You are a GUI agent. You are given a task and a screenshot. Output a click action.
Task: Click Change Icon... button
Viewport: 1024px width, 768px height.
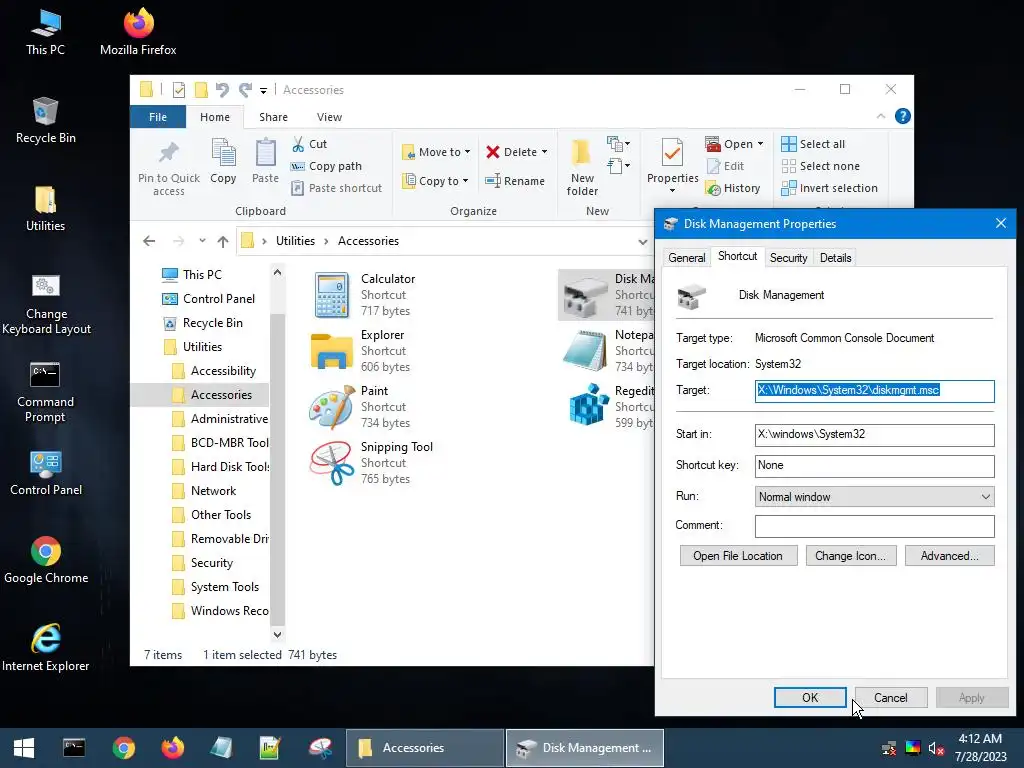(850, 556)
